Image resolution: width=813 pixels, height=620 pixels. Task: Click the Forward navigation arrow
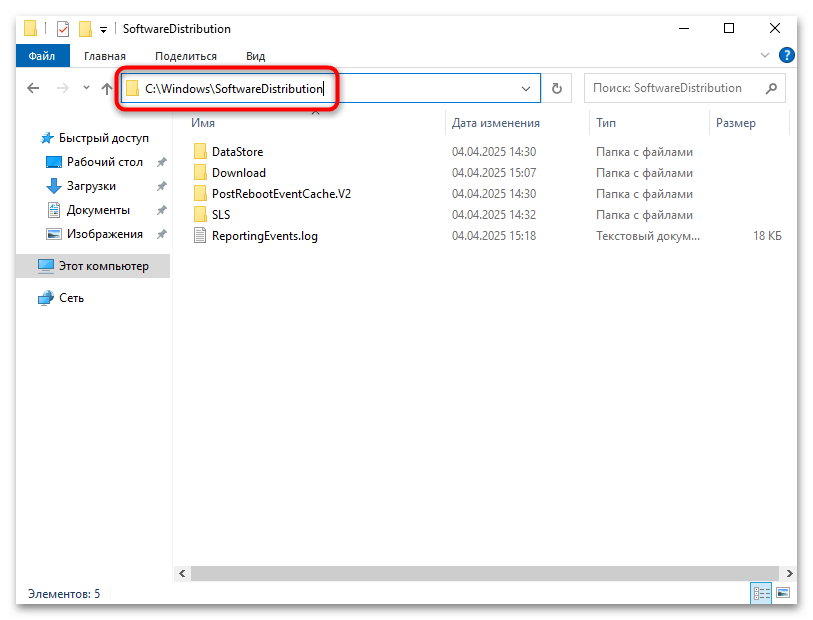pyautogui.click(x=63, y=88)
